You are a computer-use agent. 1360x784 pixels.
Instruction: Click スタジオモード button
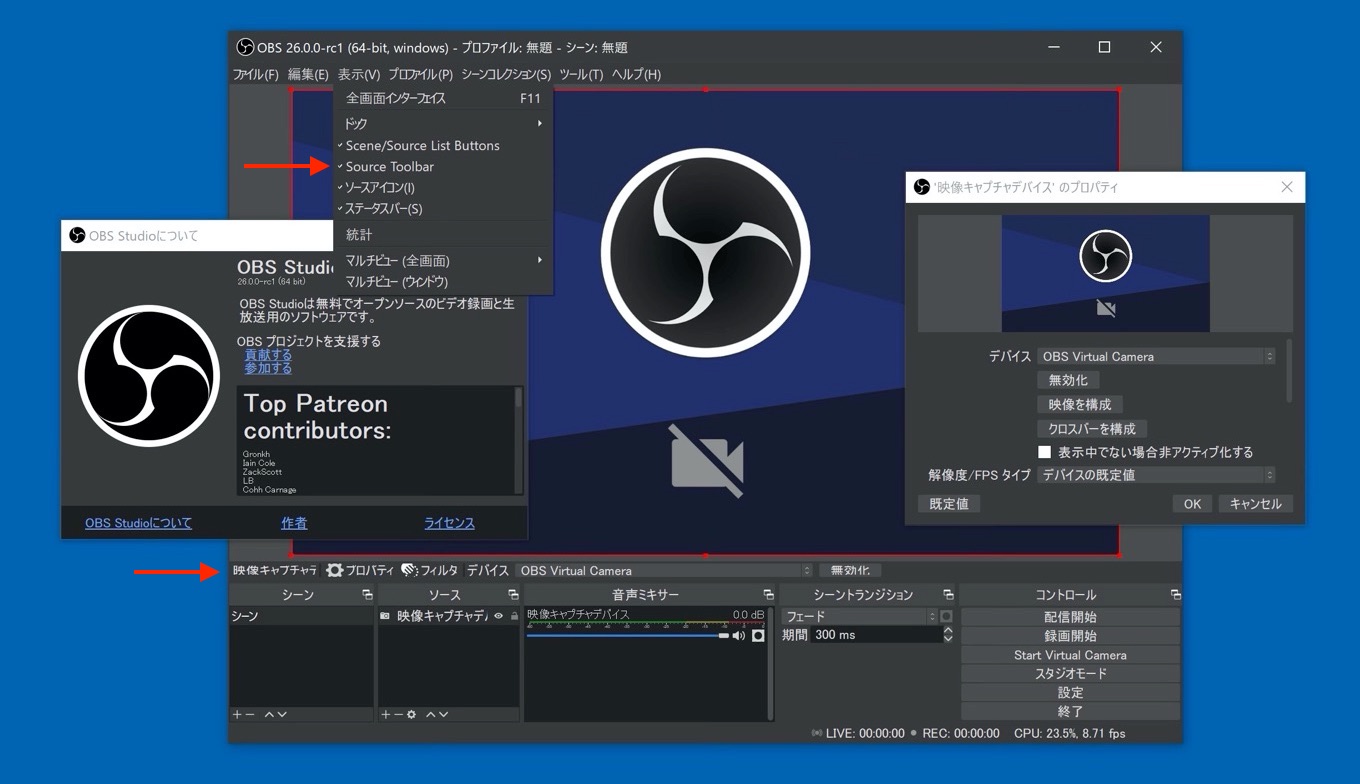click(1070, 673)
